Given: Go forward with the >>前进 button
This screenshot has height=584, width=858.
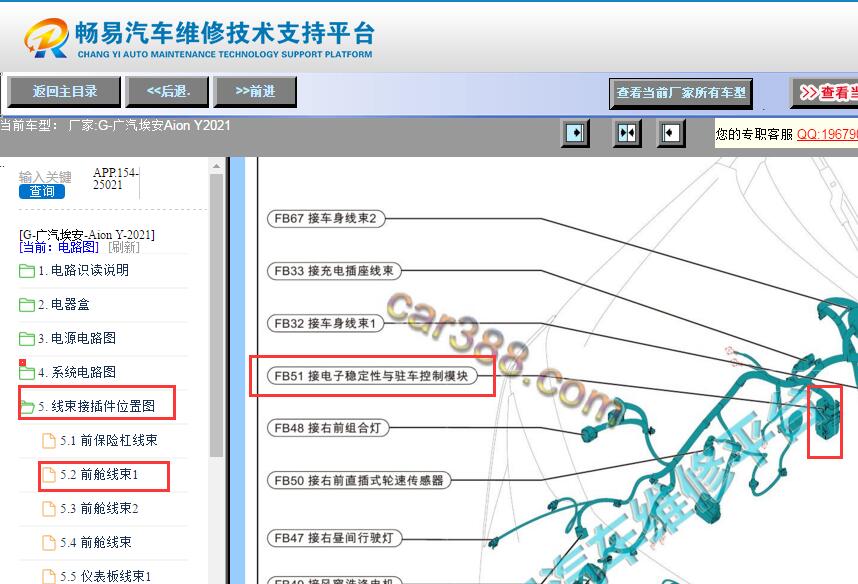Looking at the screenshot, I should pyautogui.click(x=255, y=92).
